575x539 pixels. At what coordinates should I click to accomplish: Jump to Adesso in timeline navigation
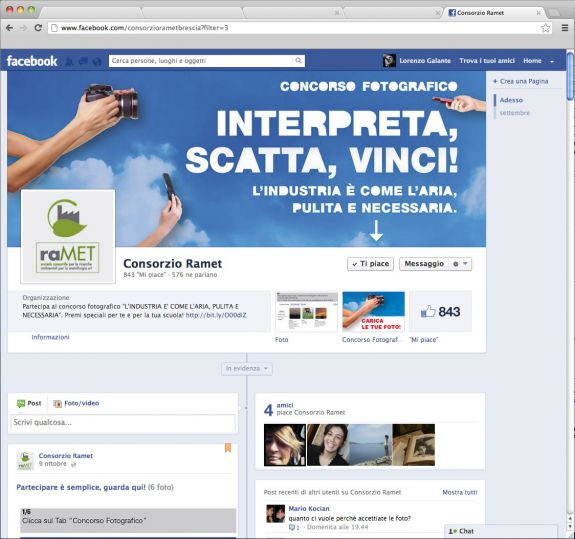tap(511, 100)
